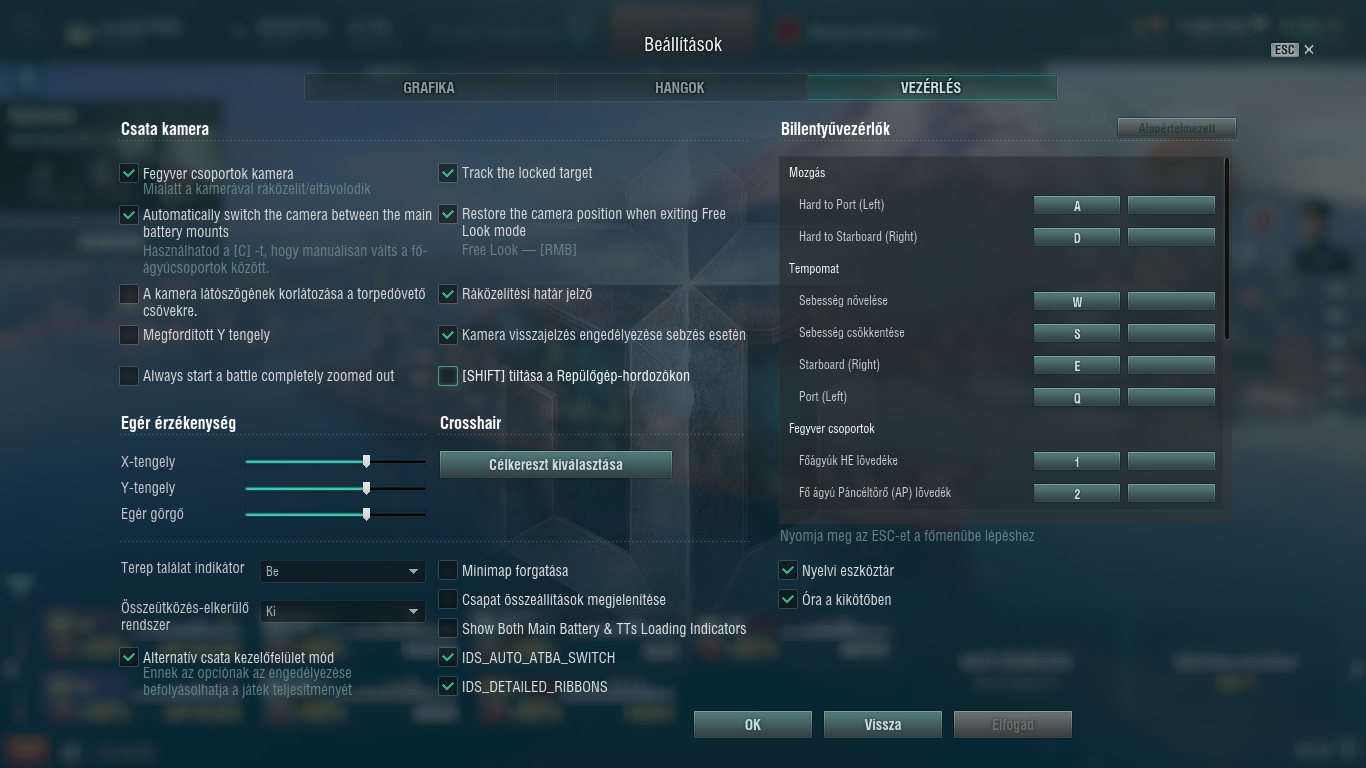
Task: Disable IDS_DETAILED_RIBBONS checkbox
Action: 448,687
